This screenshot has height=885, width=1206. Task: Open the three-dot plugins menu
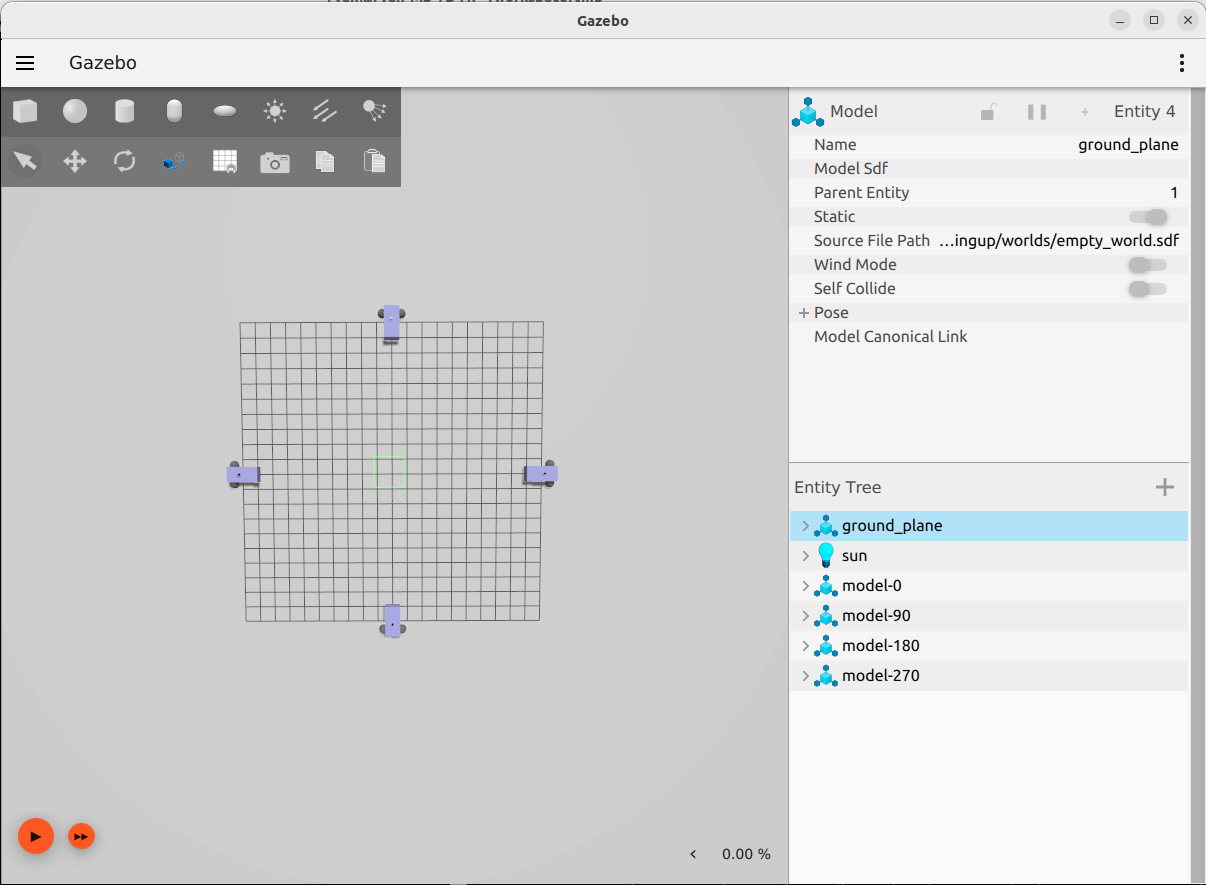[x=1182, y=63]
